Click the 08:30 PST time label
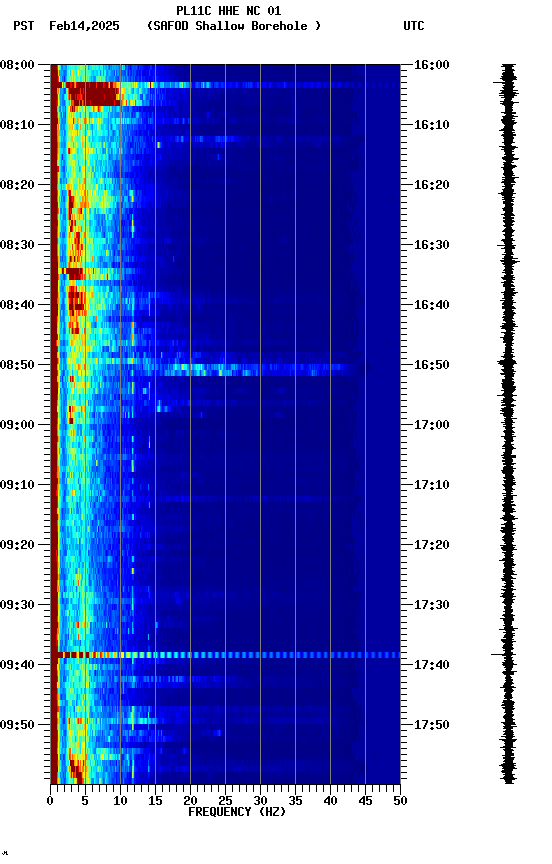 (x=17, y=245)
